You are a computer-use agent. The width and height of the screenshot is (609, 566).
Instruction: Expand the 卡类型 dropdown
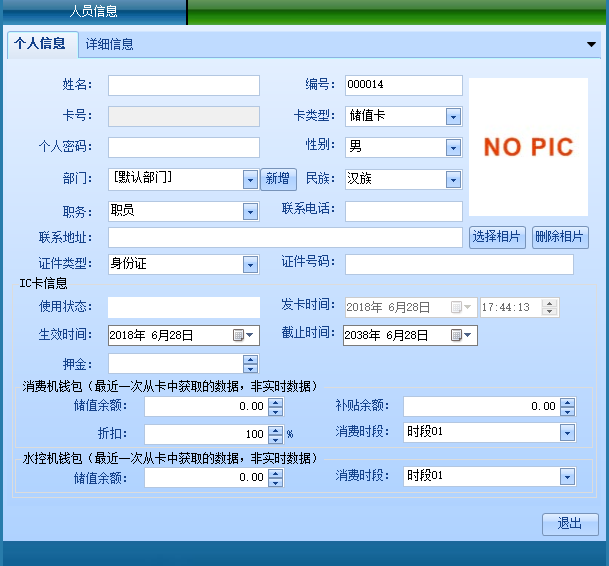click(453, 117)
